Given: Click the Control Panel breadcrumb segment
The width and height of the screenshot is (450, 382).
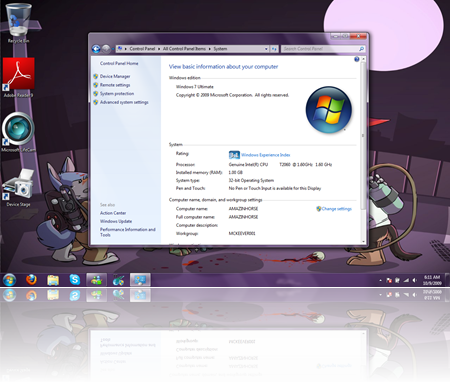Looking at the screenshot, I should (142, 49).
